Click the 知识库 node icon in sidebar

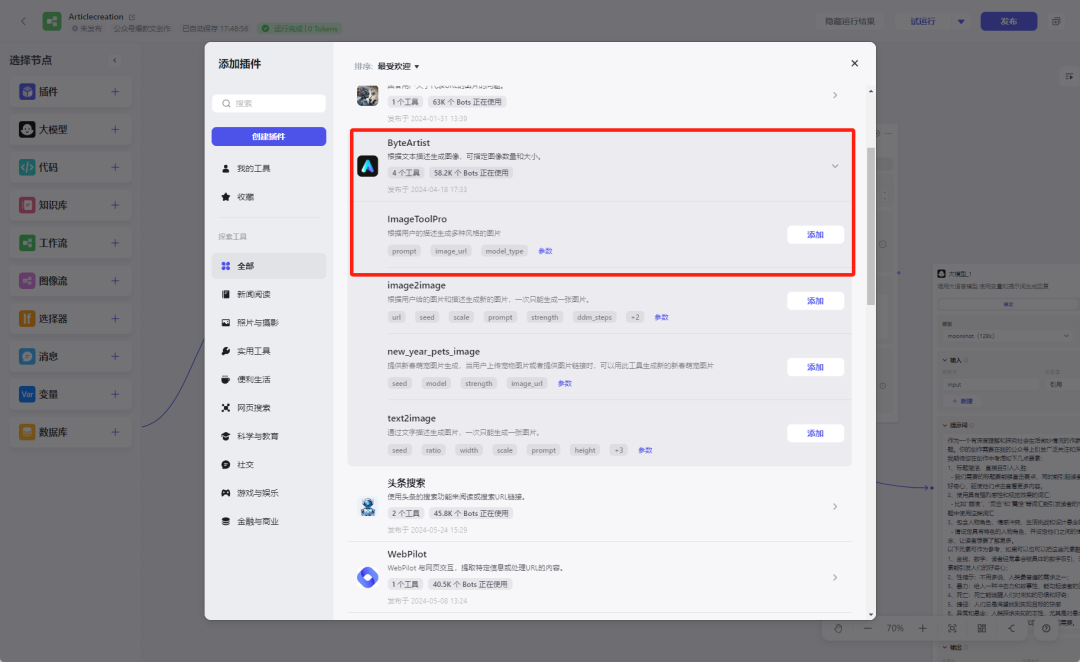pos(27,205)
